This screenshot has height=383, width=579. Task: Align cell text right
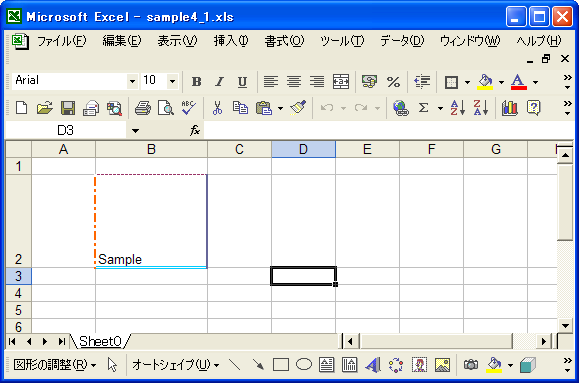[x=317, y=82]
